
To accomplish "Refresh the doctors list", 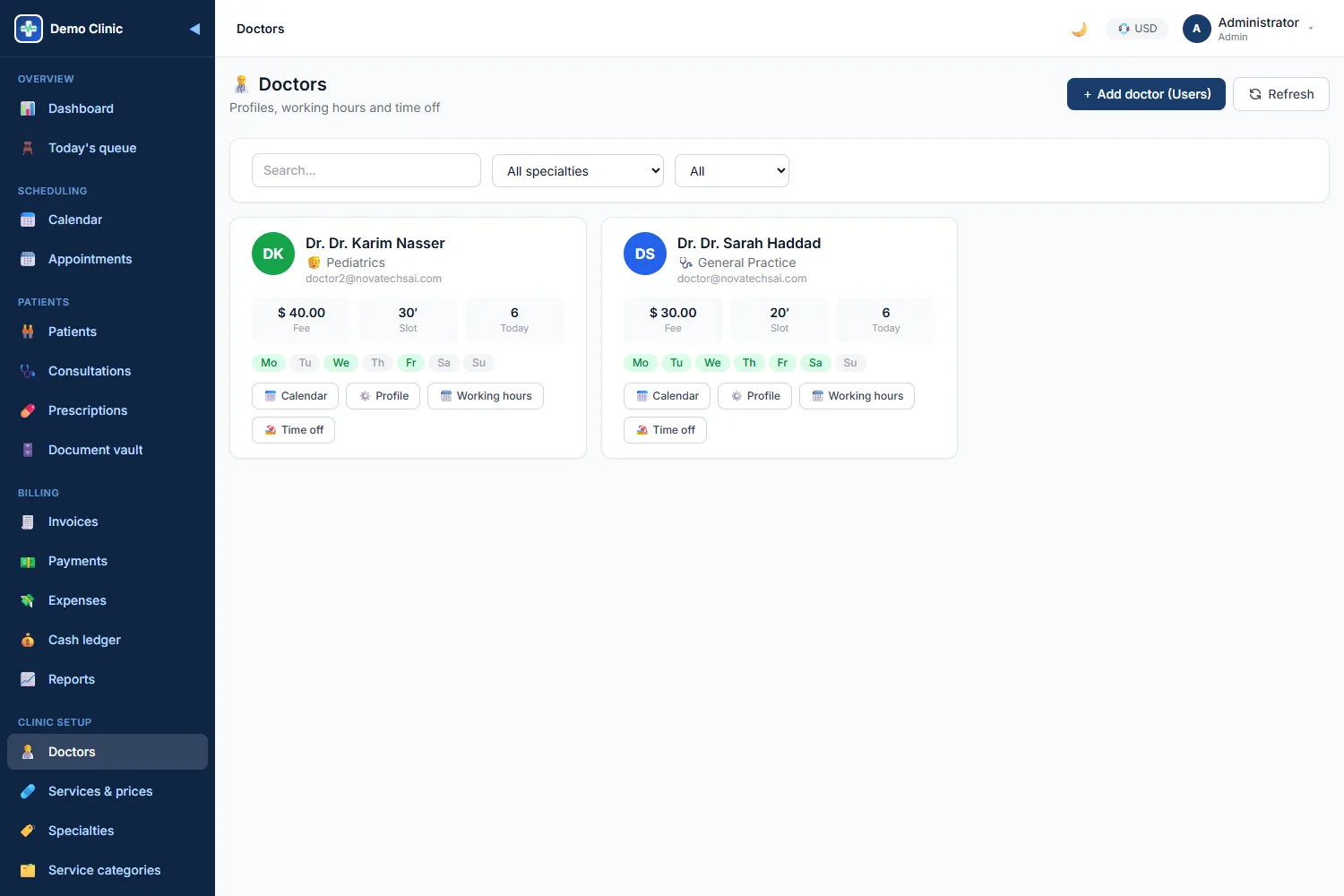I will click(x=1281, y=94).
